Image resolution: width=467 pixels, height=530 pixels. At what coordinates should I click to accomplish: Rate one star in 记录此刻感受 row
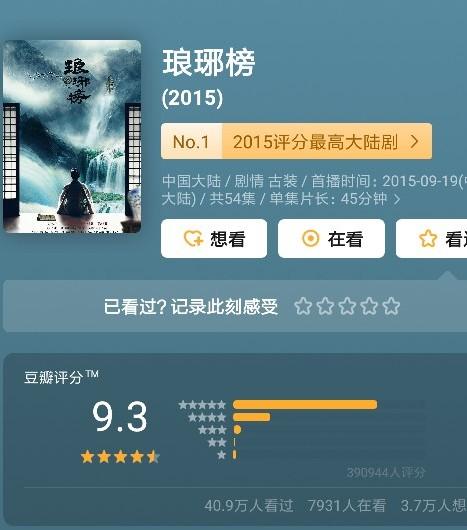(303, 306)
